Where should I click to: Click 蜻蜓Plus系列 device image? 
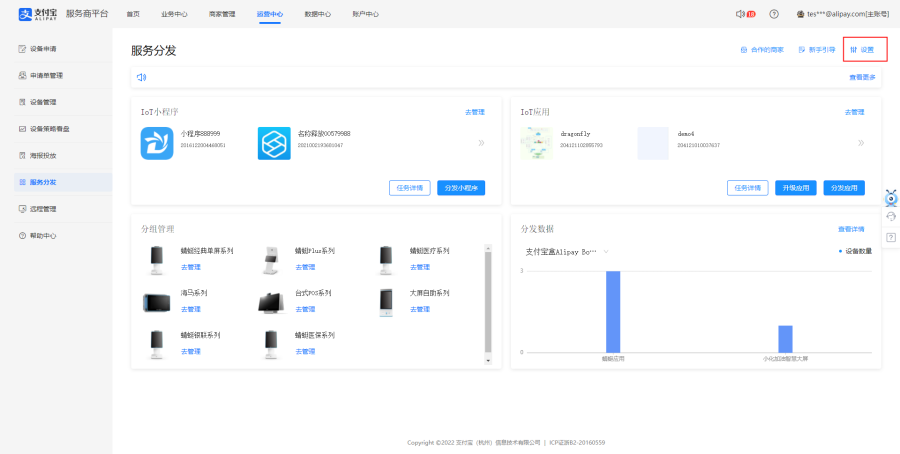pos(270,260)
